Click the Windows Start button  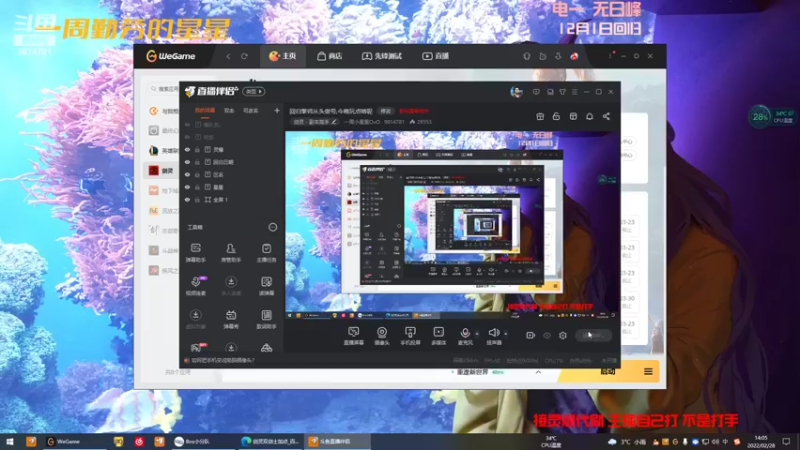10,441
